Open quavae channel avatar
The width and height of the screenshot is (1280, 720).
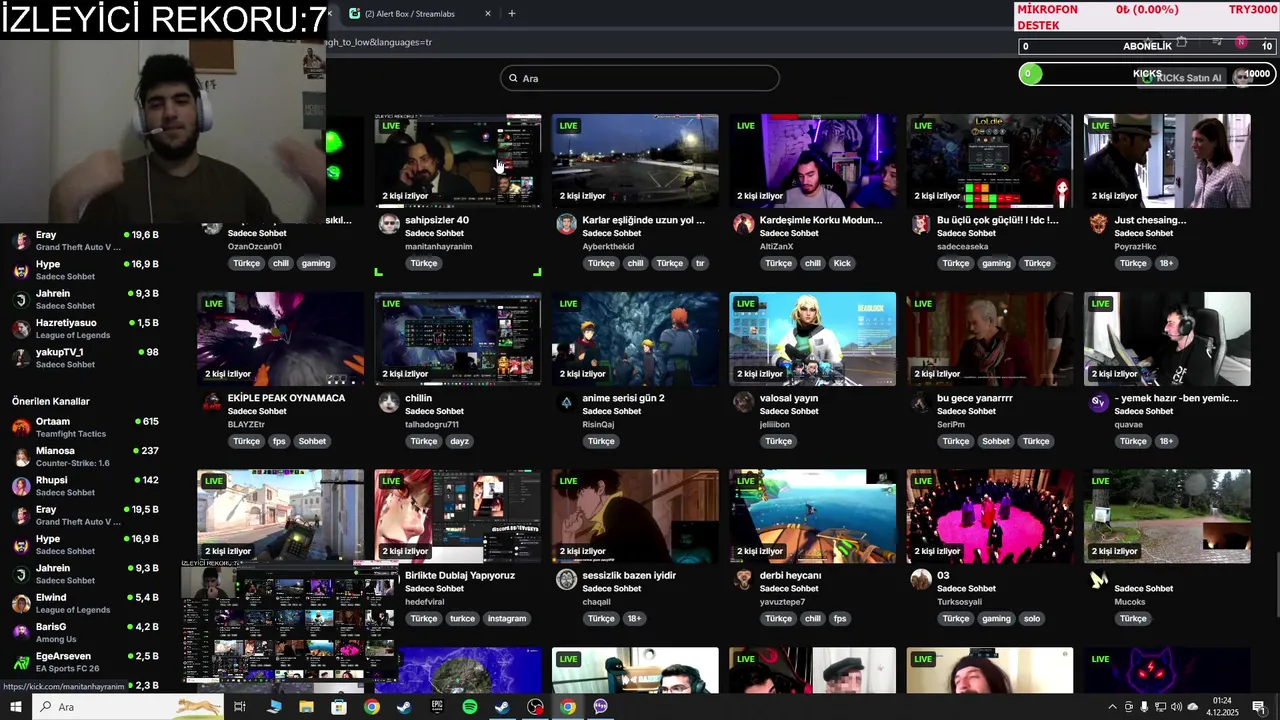click(1099, 402)
